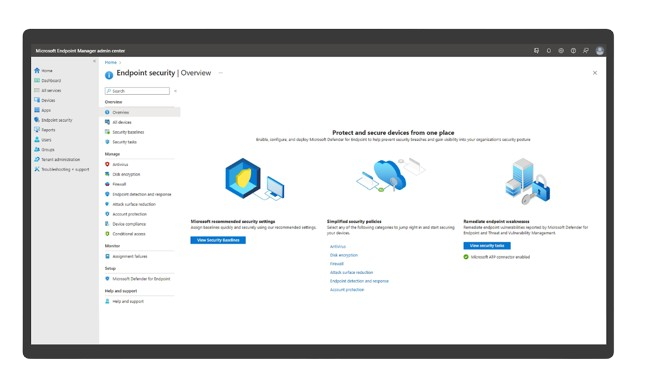Open Disk encryption under Manage
645x387 pixels.
pos(122,174)
